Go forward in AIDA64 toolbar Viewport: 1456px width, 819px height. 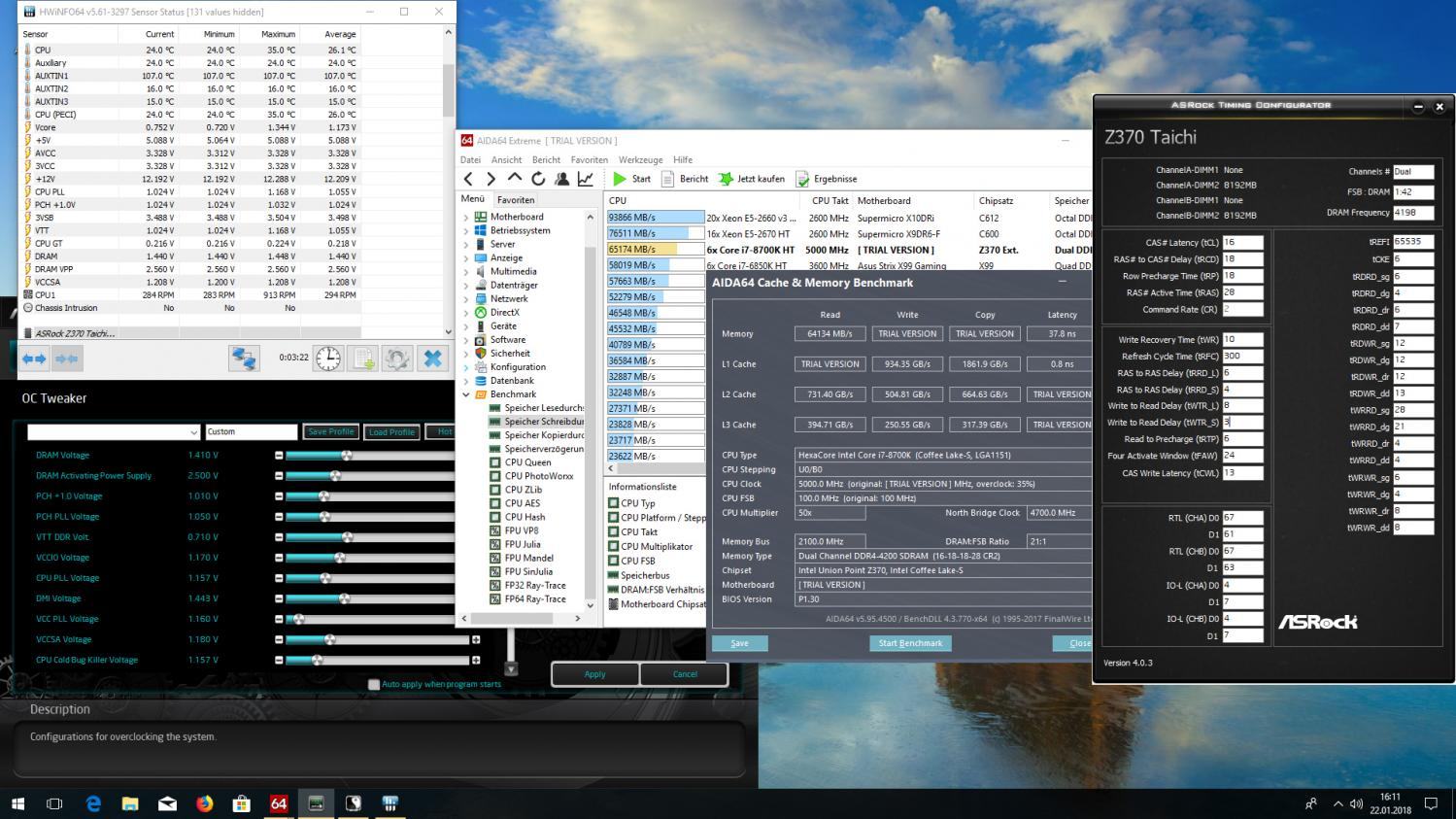tap(491, 179)
